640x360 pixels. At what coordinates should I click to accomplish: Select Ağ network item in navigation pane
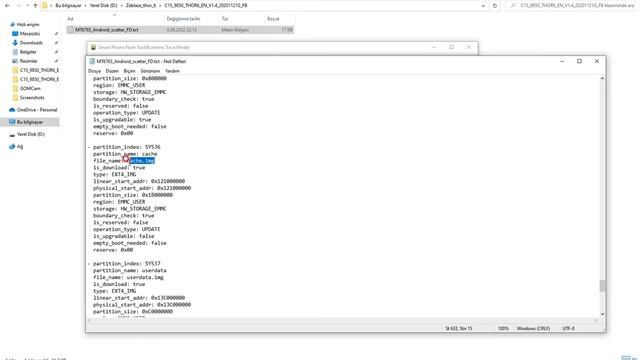coord(20,147)
